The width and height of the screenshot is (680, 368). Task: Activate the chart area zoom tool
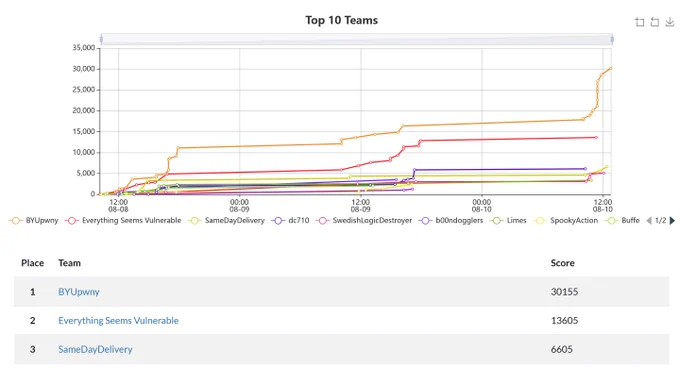coord(639,22)
